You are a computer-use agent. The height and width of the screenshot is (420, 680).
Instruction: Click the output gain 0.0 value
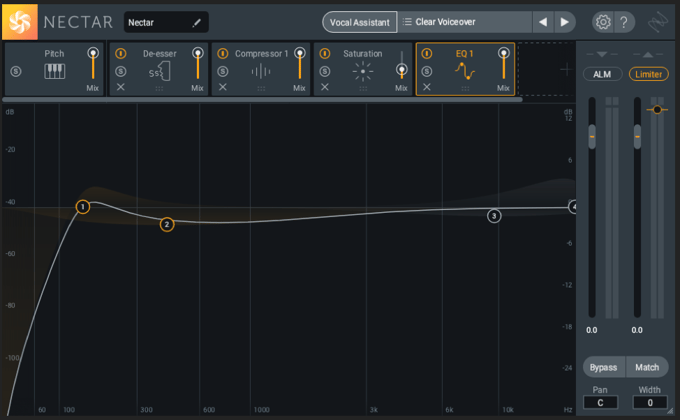637,330
